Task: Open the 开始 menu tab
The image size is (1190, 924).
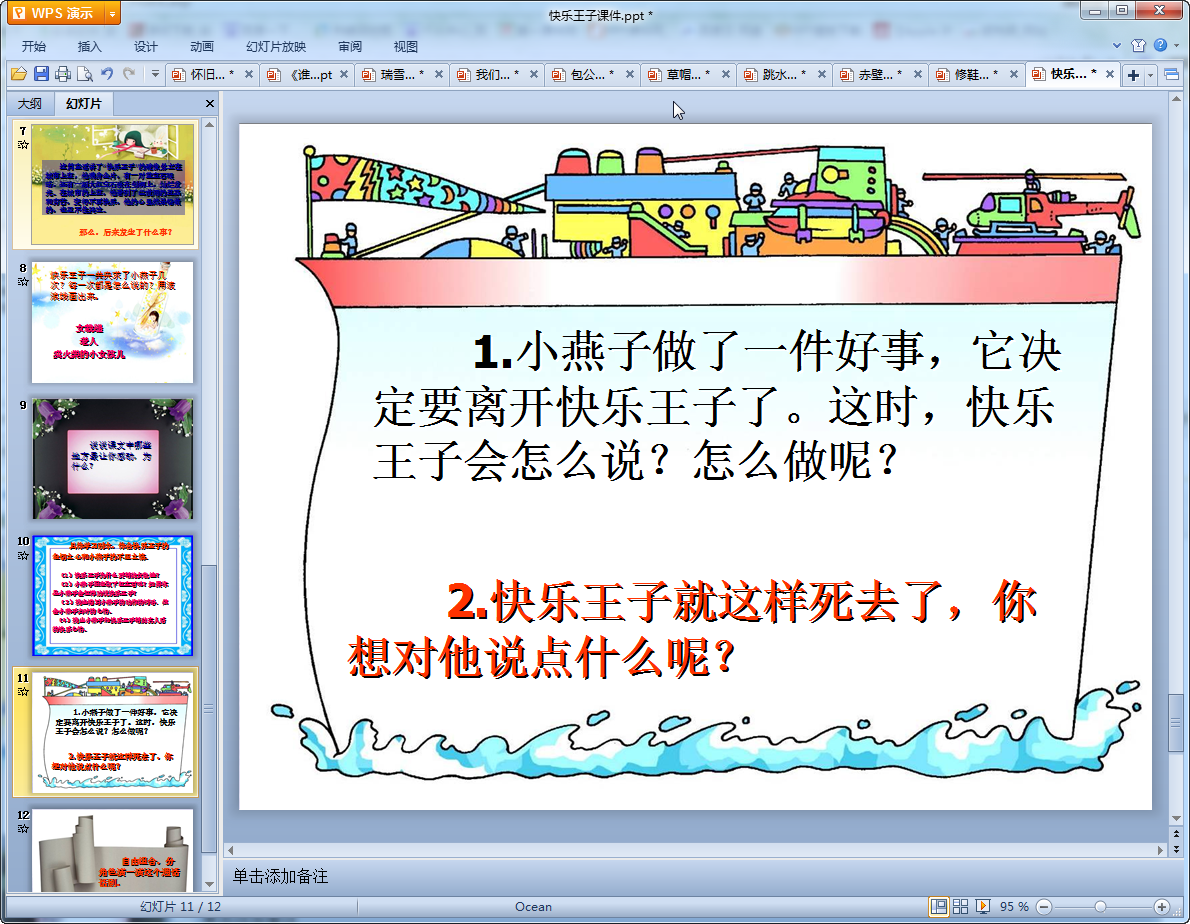Action: click(x=33, y=46)
